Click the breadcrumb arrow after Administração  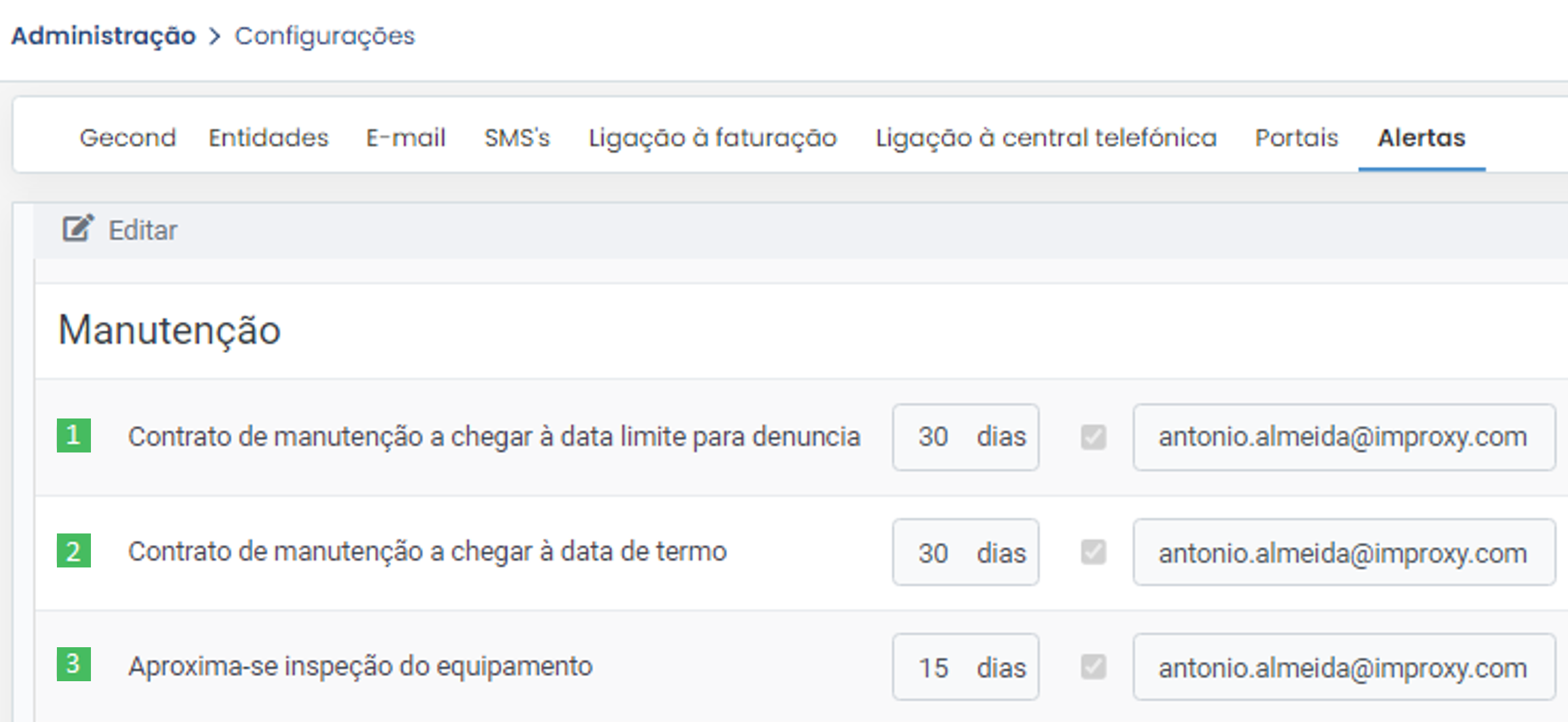pos(215,36)
